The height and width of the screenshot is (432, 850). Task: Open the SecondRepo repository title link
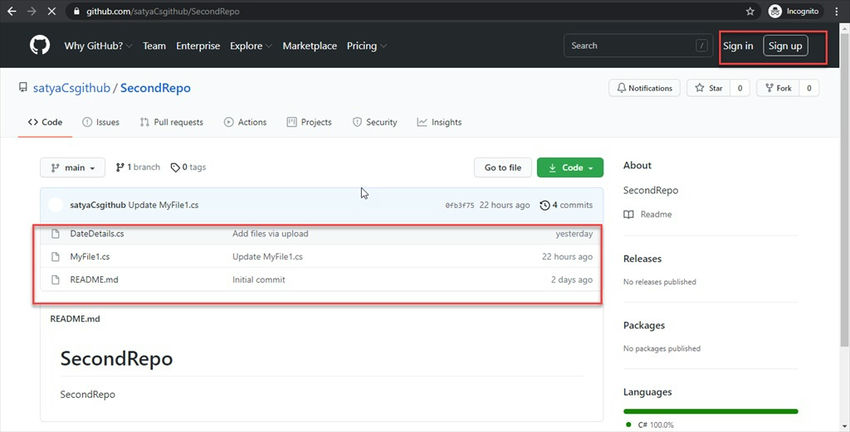(156, 88)
